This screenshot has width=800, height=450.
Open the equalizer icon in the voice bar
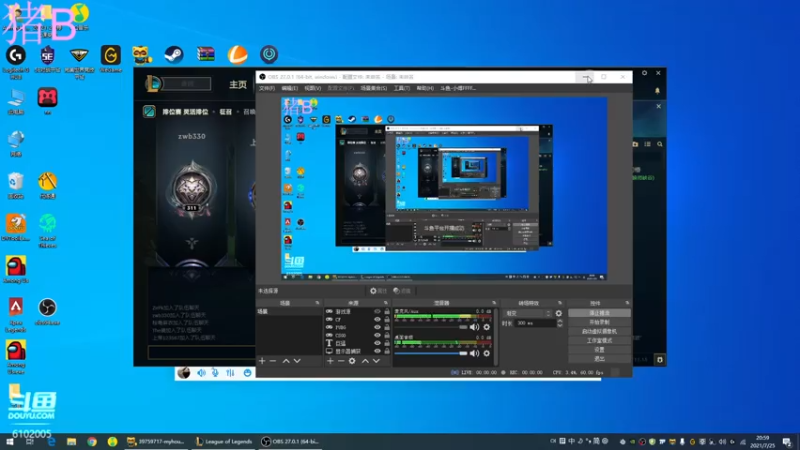(x=230, y=373)
